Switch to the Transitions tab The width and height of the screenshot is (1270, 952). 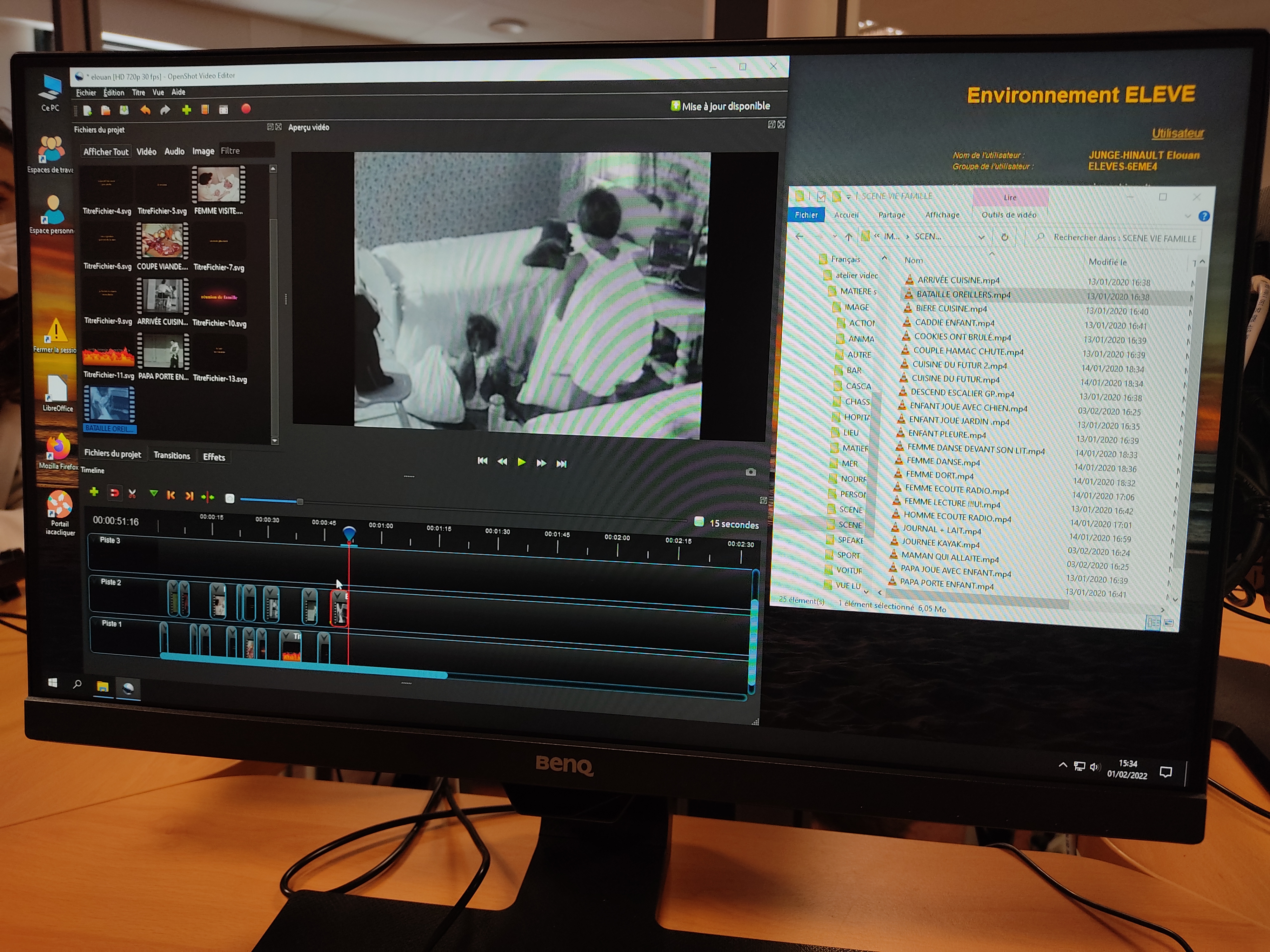pos(172,456)
